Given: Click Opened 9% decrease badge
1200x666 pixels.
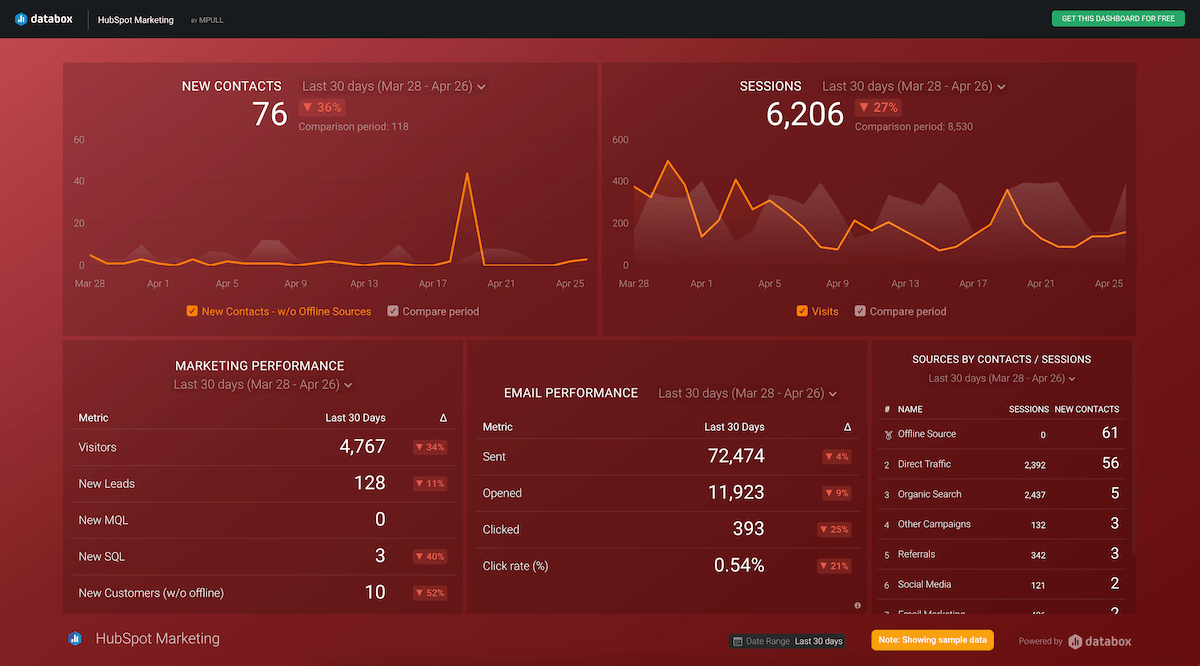Looking at the screenshot, I should pos(837,493).
